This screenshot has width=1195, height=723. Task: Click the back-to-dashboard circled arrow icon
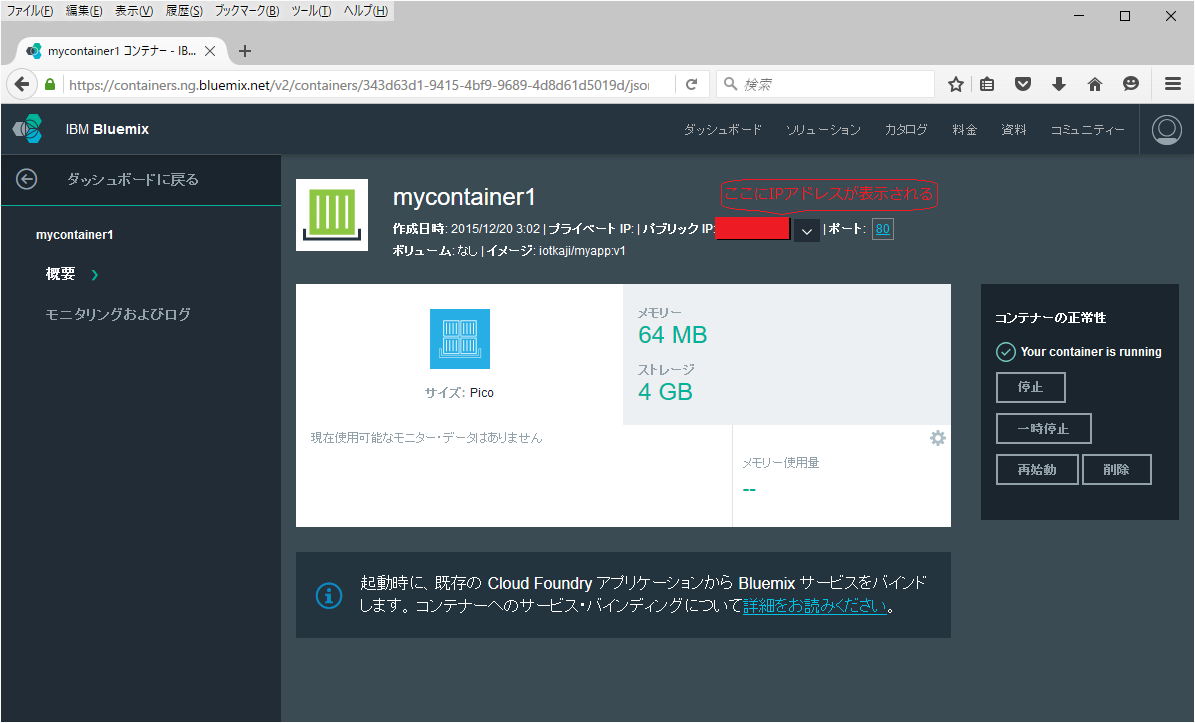pyautogui.click(x=27, y=179)
